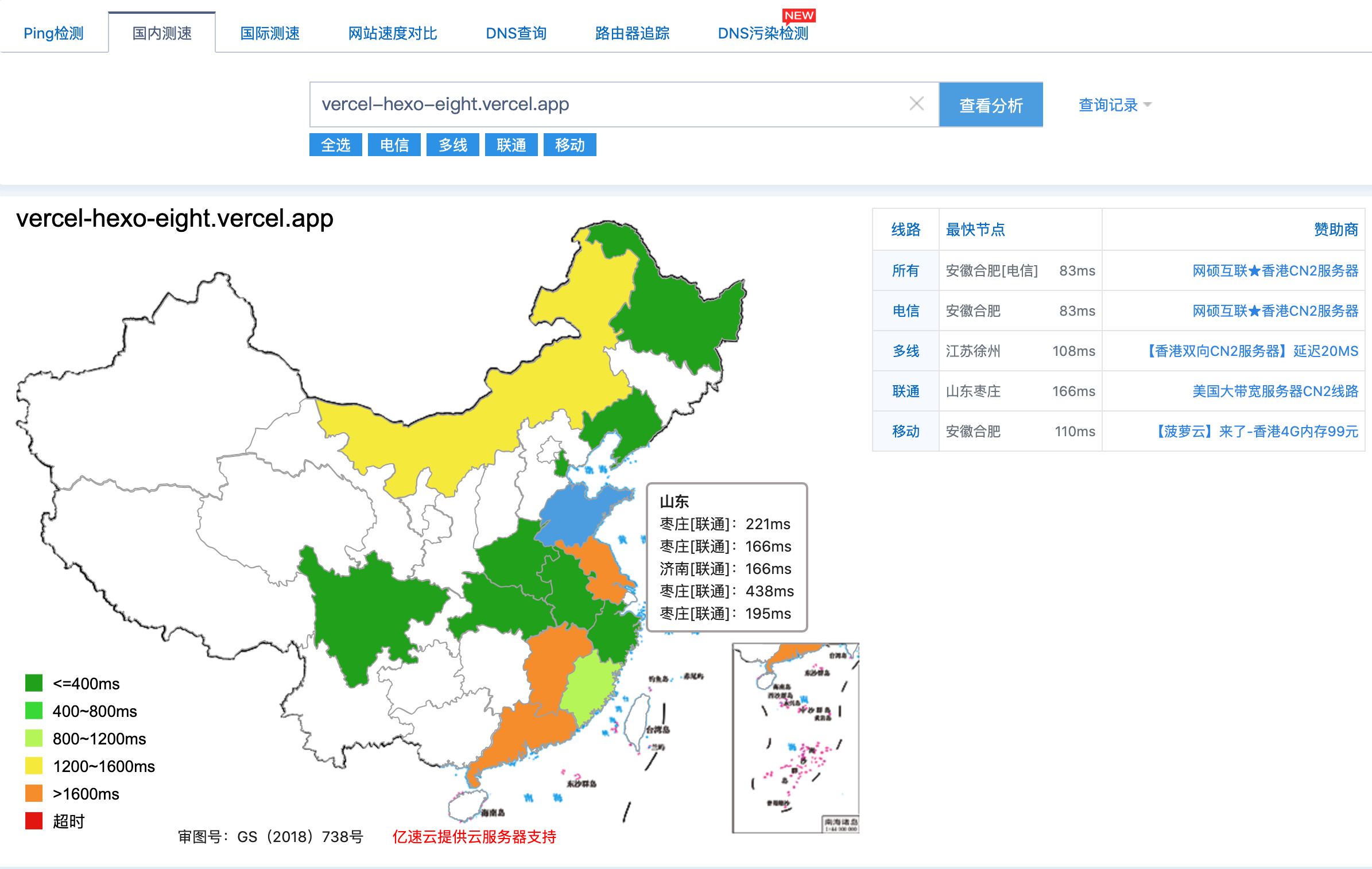Click the 电信 row label in table
The width and height of the screenshot is (1372, 869).
tap(905, 311)
